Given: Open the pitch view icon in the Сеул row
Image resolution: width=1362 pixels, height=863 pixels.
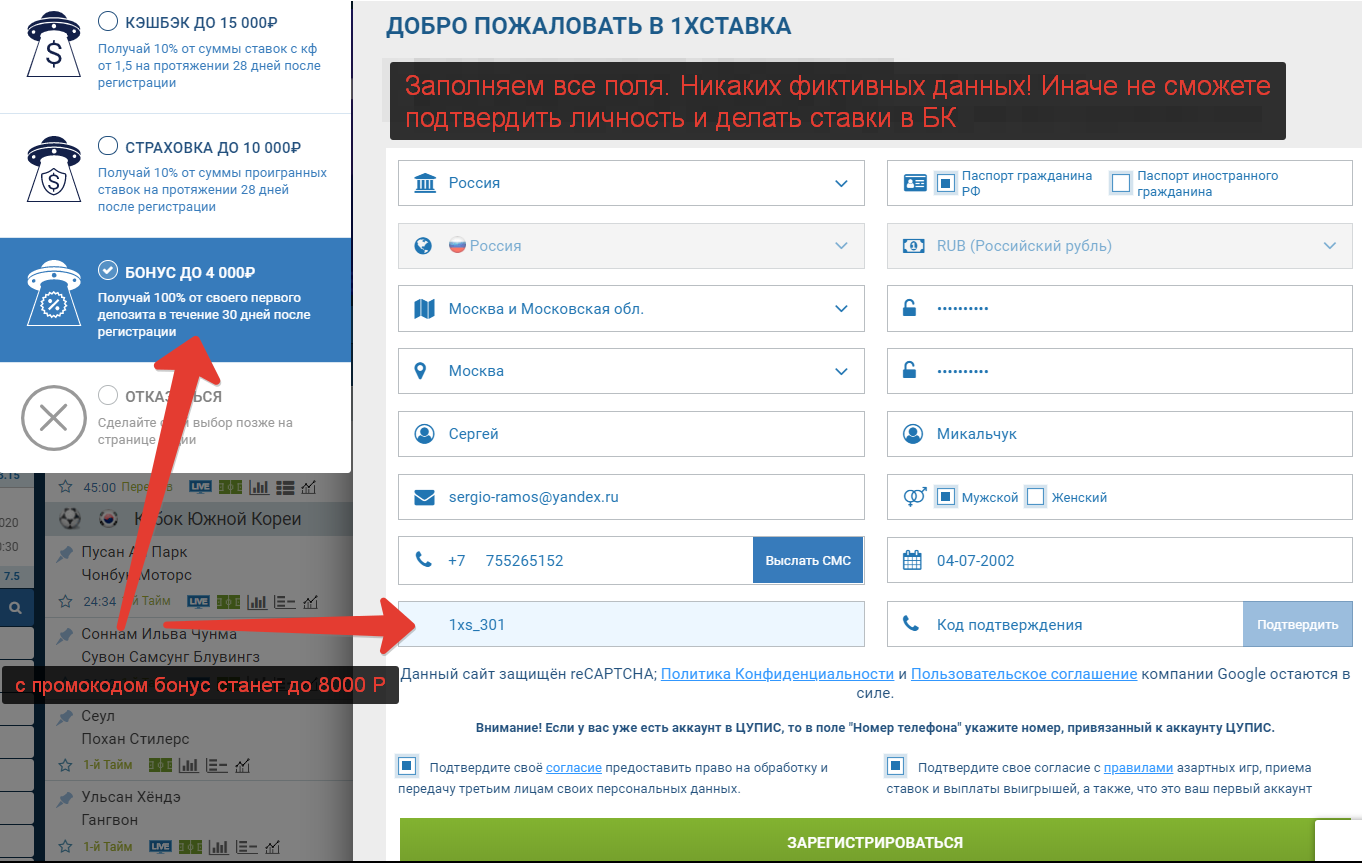Looking at the screenshot, I should [160, 765].
